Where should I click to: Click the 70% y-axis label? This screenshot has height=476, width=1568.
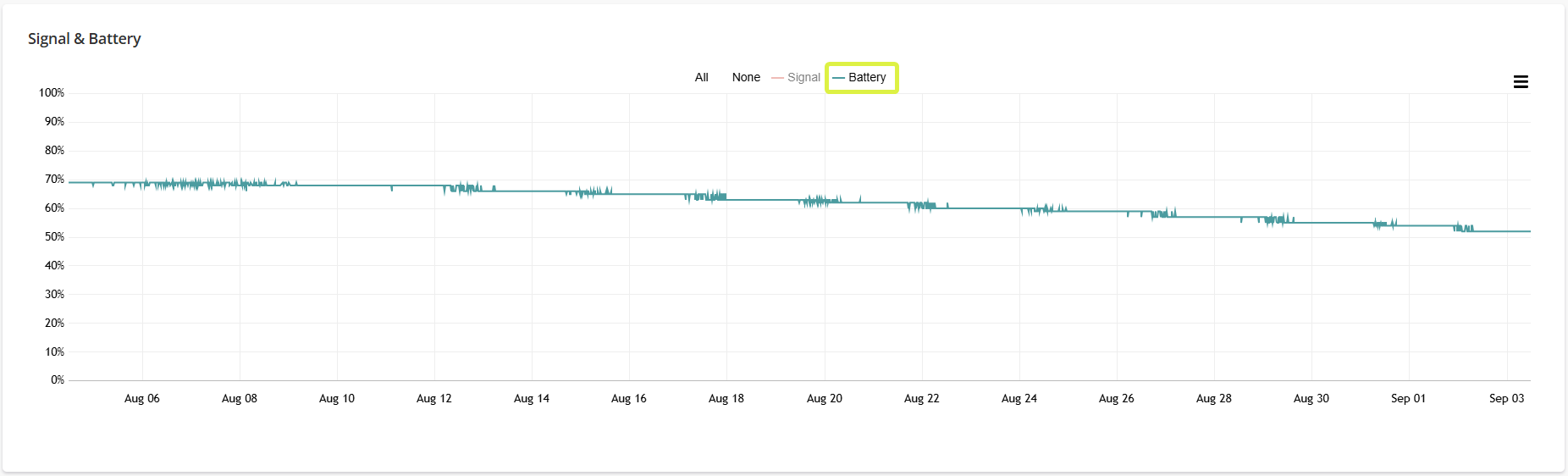(55, 180)
